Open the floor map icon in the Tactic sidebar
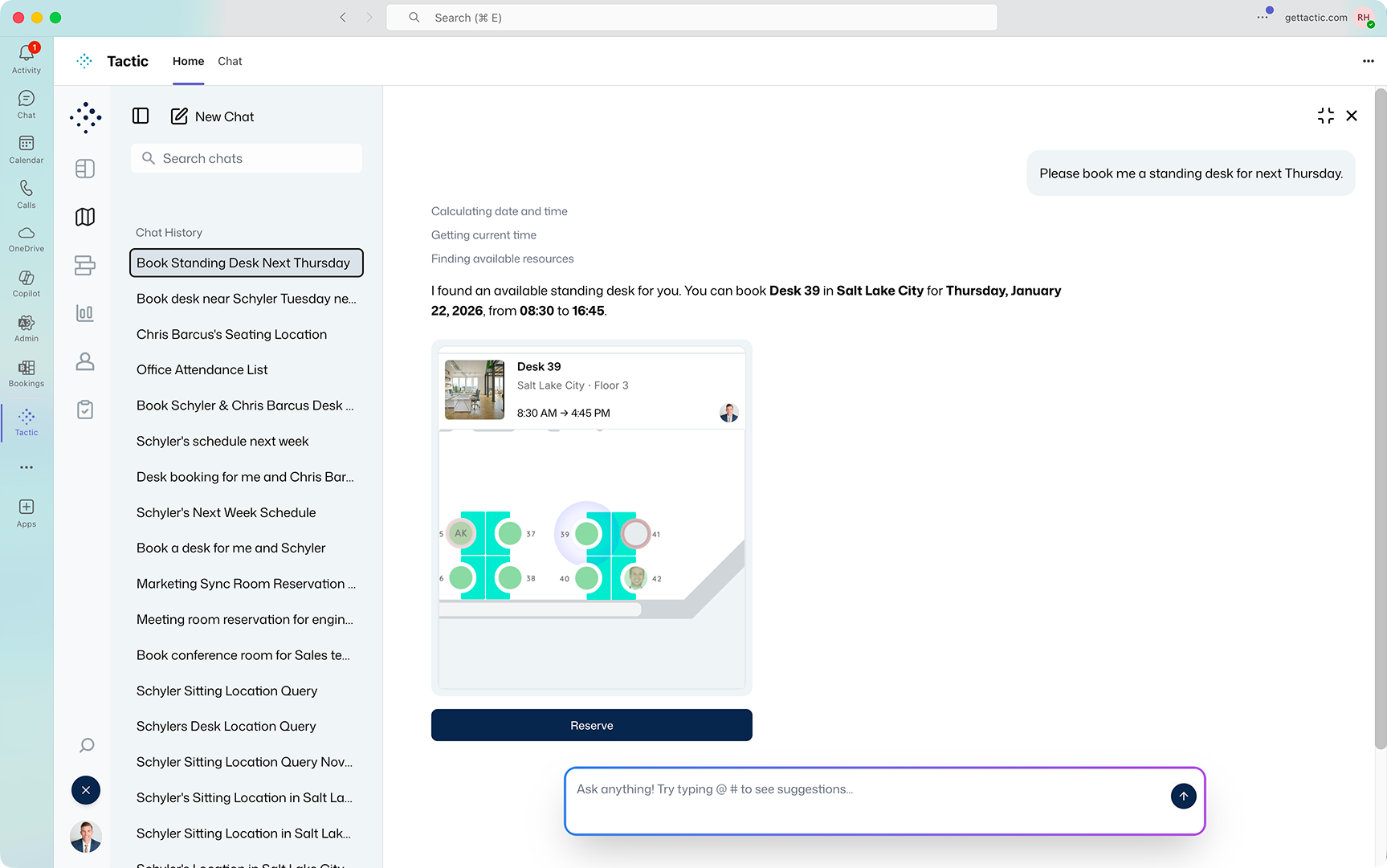 coord(85,217)
